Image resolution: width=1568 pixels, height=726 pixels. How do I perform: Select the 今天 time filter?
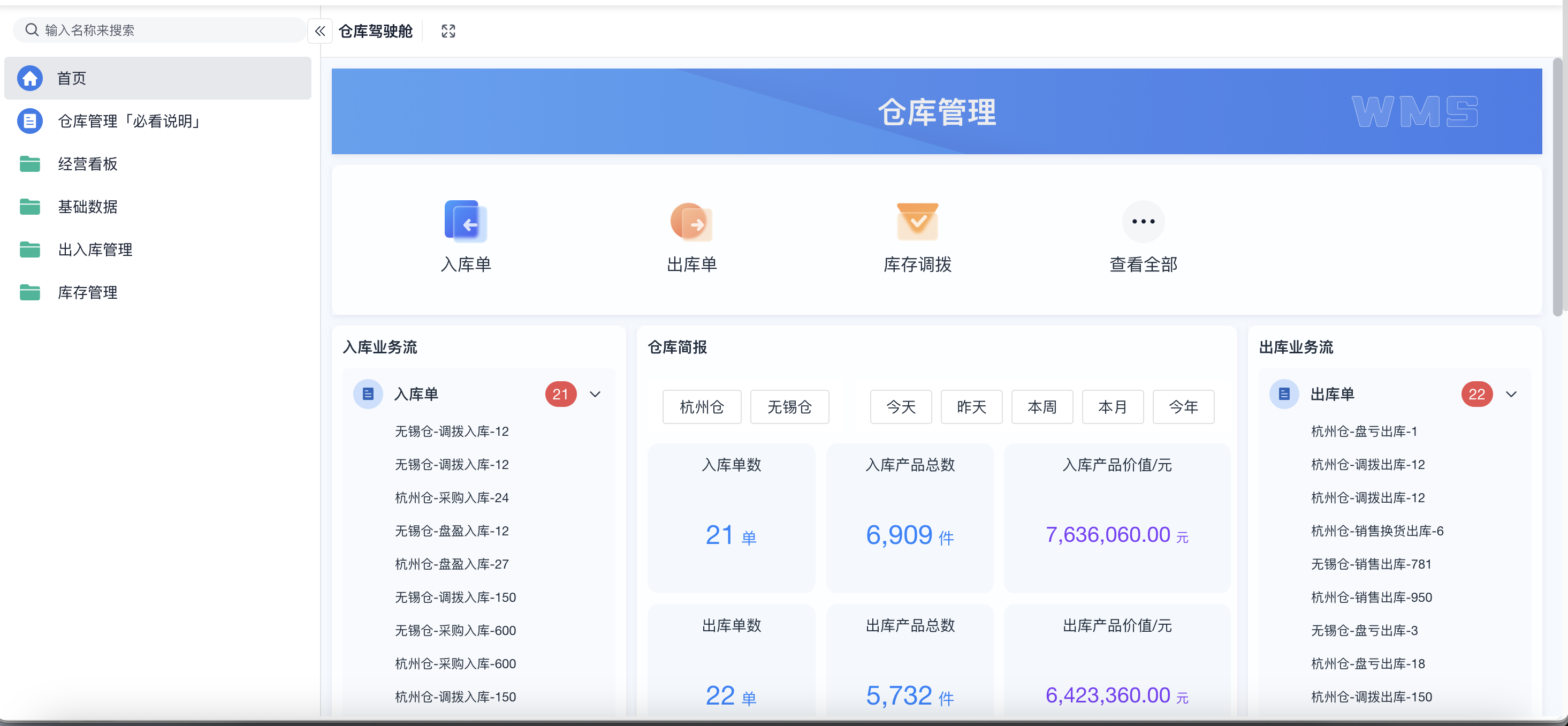point(901,407)
